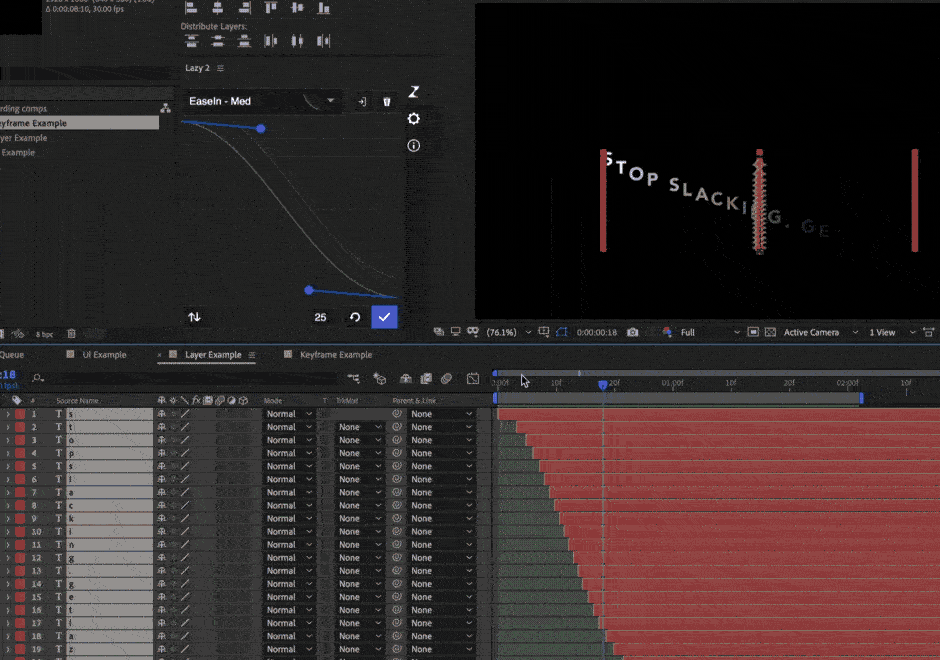Image resolution: width=940 pixels, height=660 pixels.
Task: Apply the ease preset using the arrow icon
Action: click(362, 101)
